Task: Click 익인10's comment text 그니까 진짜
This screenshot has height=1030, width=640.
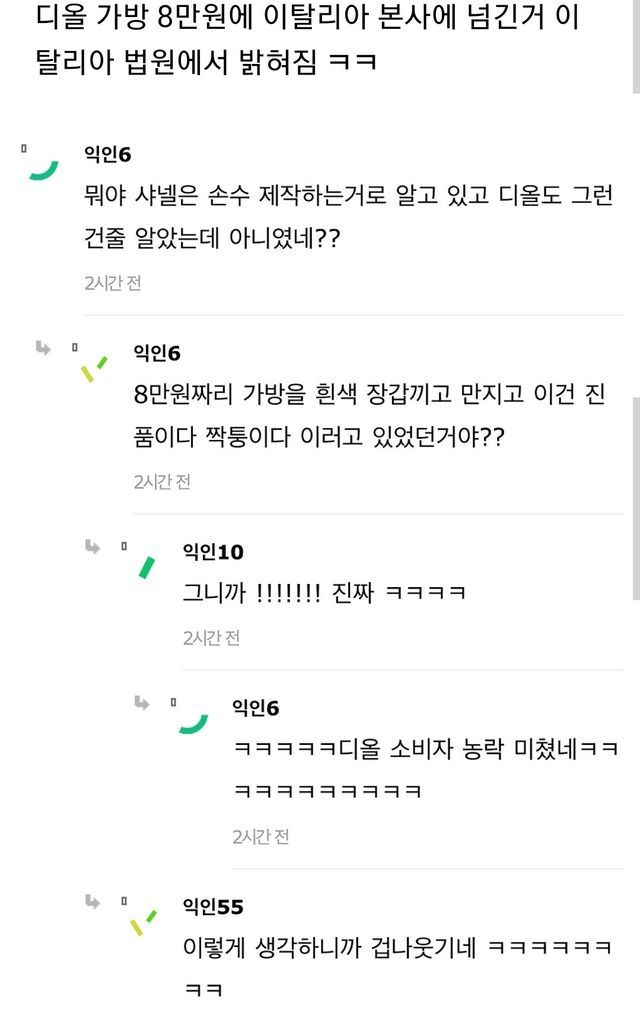Action: coord(324,593)
